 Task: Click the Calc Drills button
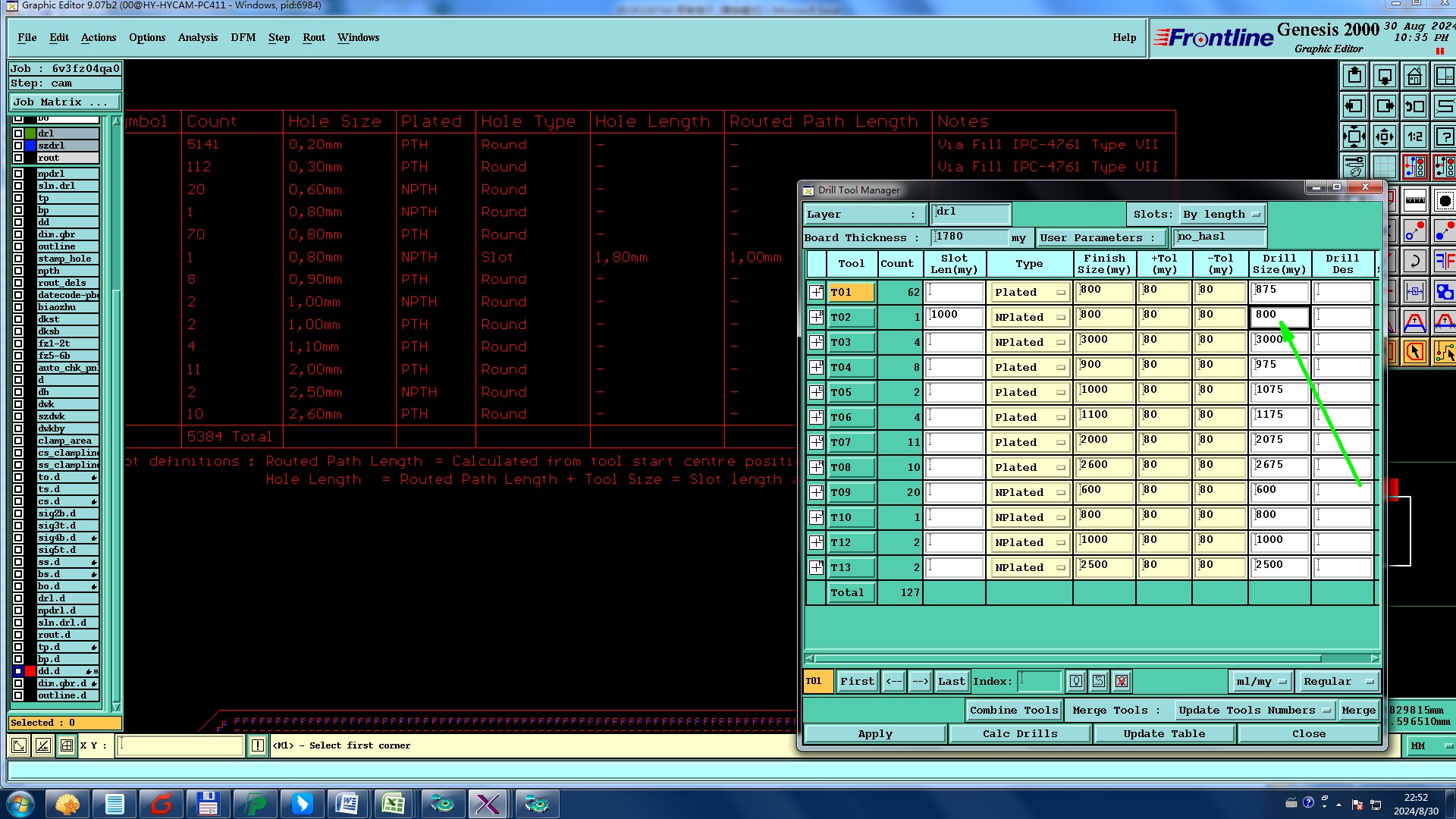pyautogui.click(x=1019, y=733)
